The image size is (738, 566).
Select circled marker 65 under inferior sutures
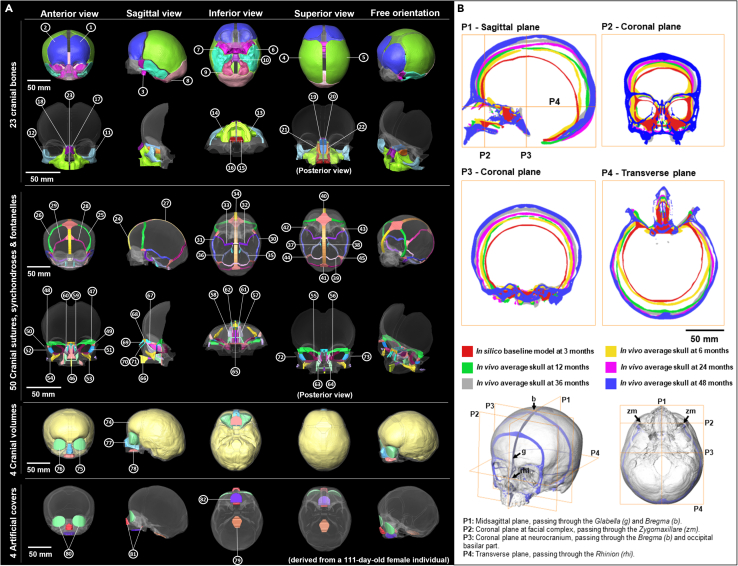pos(235,372)
